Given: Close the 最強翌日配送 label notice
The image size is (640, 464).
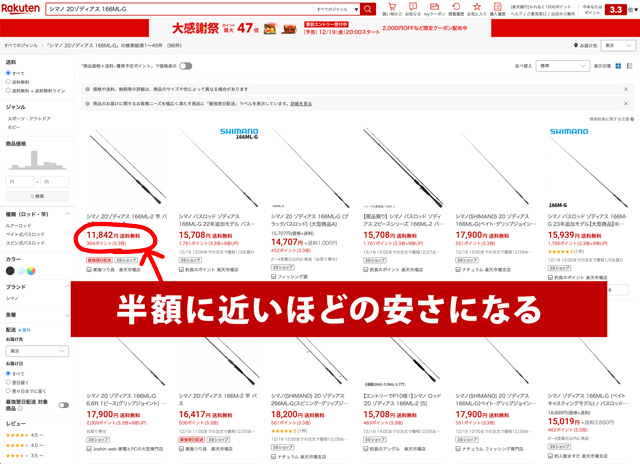Looking at the screenshot, I should coord(626,104).
